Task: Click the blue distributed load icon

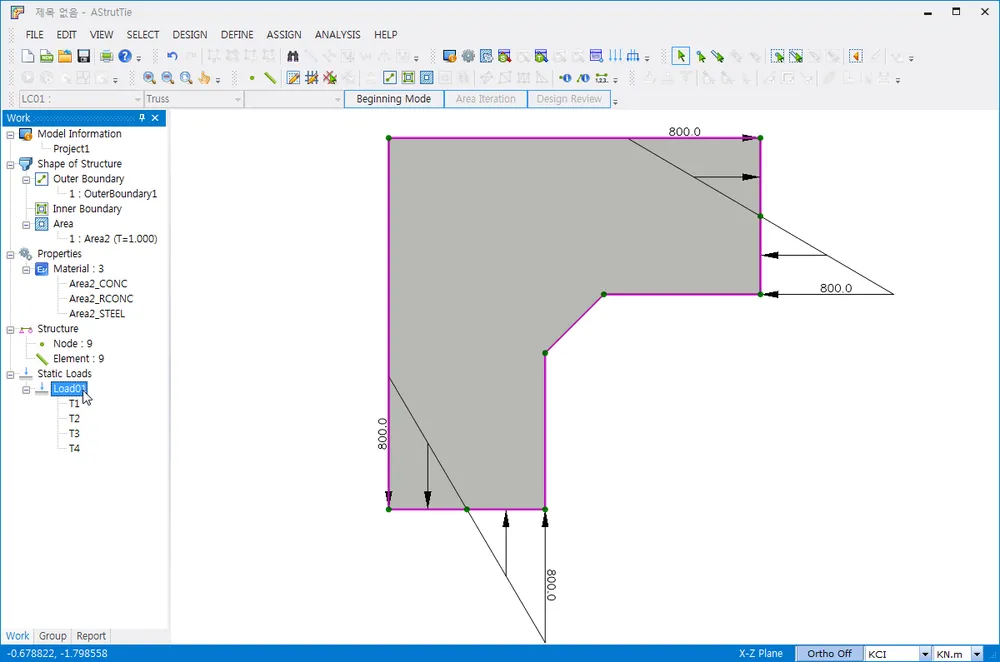Action: click(x=633, y=56)
